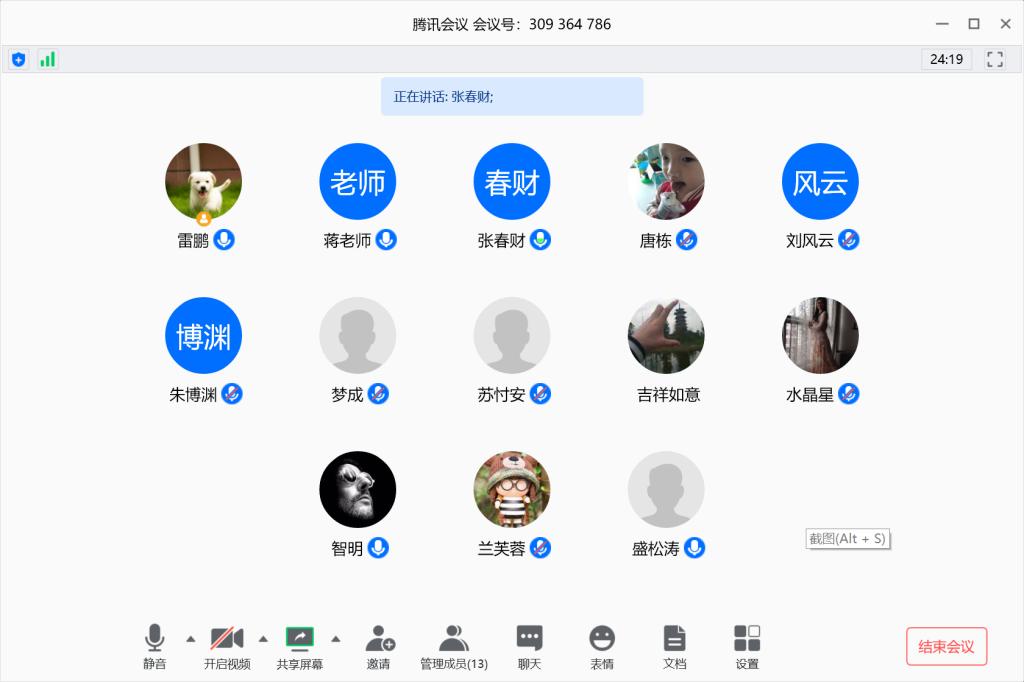
Task: Open Manage Members (管理成员) panel
Action: click(x=453, y=646)
